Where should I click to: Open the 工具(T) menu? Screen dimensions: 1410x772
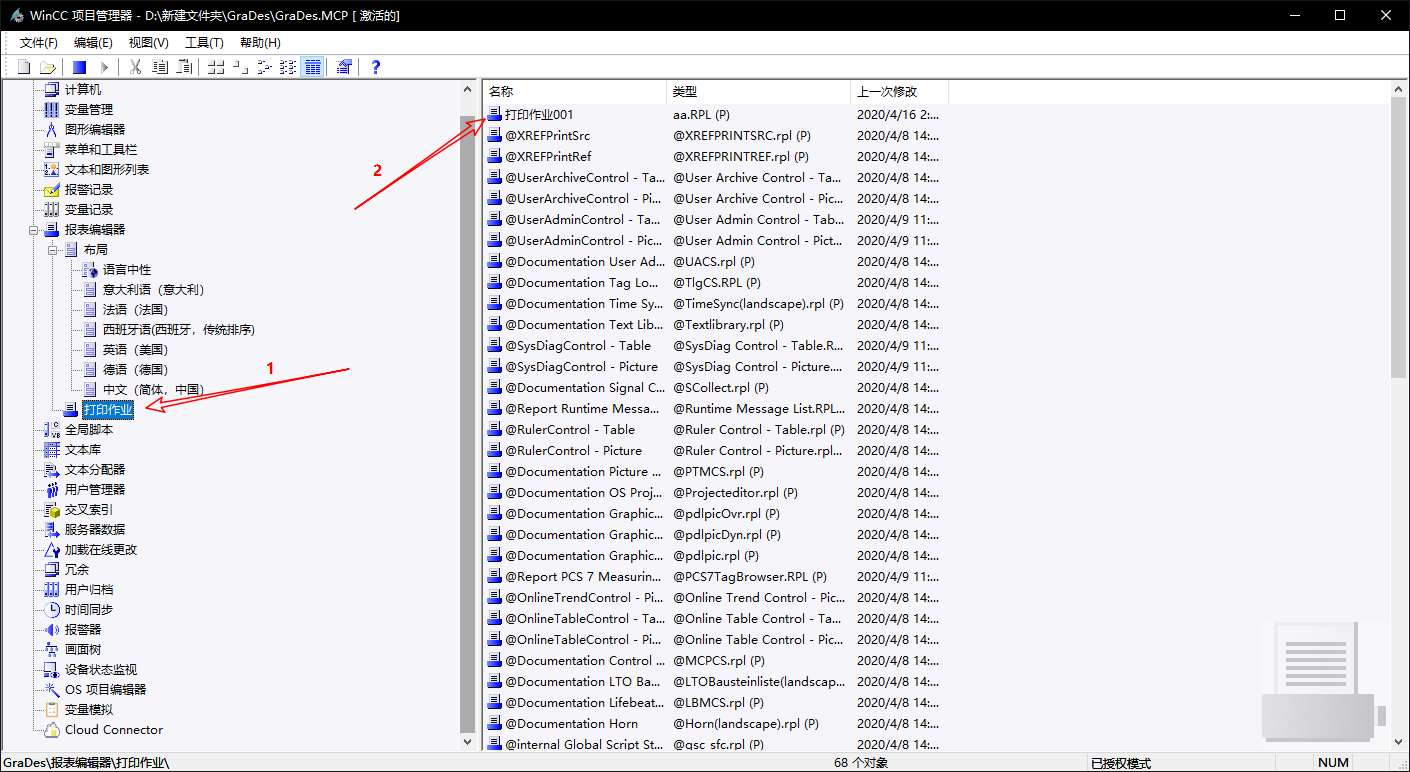pyautogui.click(x=204, y=43)
